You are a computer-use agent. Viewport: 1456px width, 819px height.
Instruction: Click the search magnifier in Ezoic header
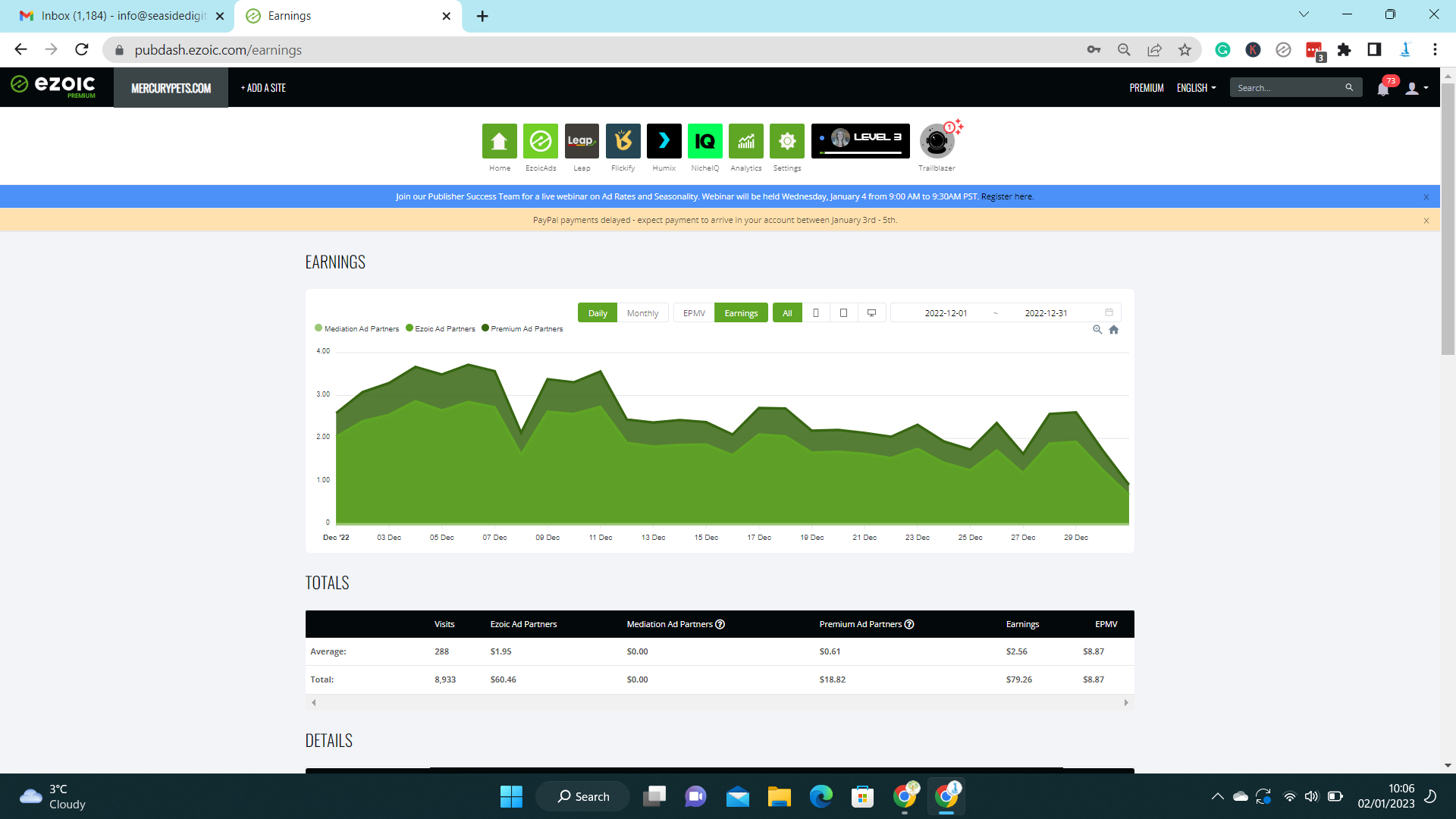pyautogui.click(x=1349, y=88)
